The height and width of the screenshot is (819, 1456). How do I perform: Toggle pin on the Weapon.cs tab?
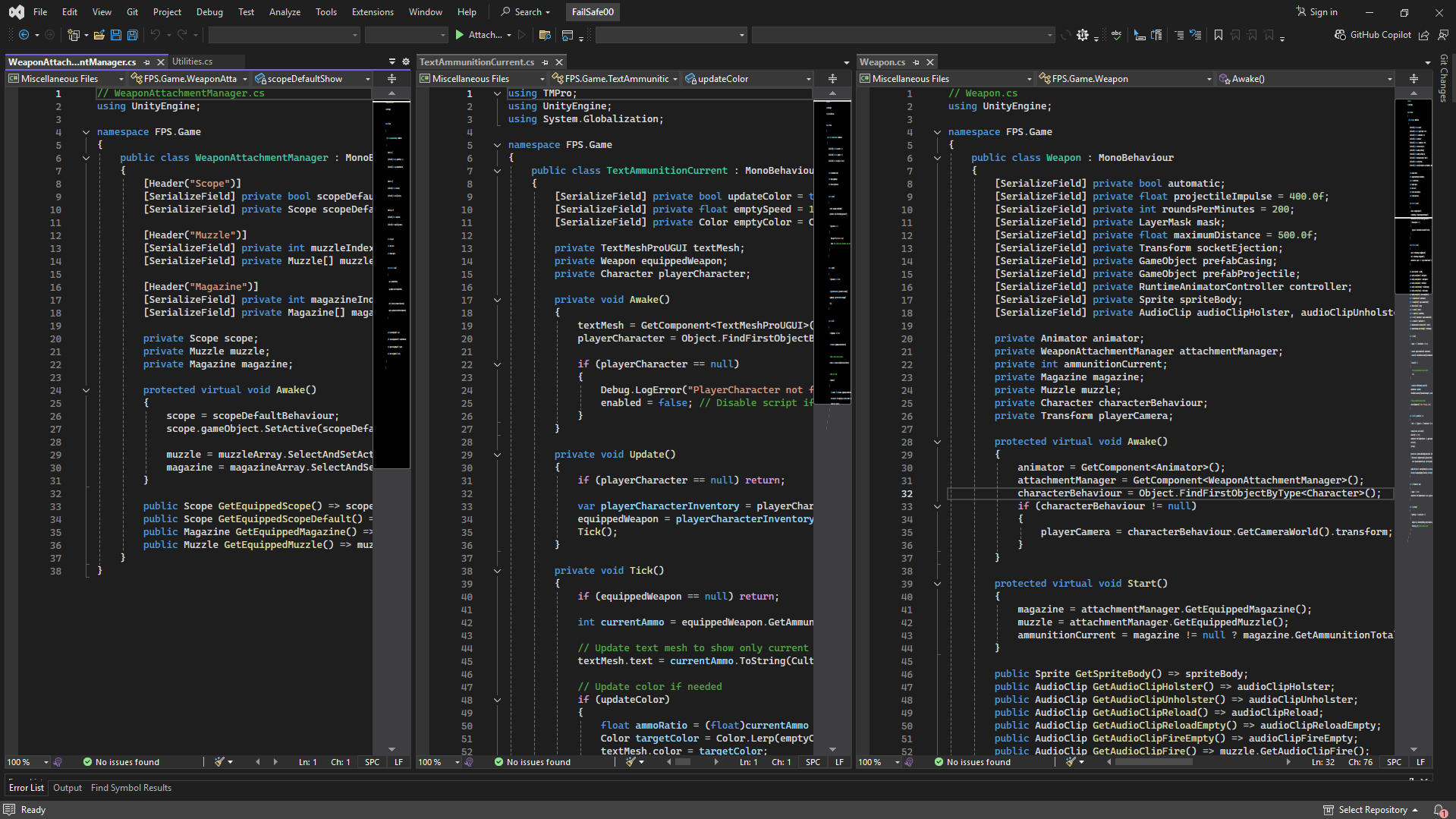pyautogui.click(x=917, y=62)
